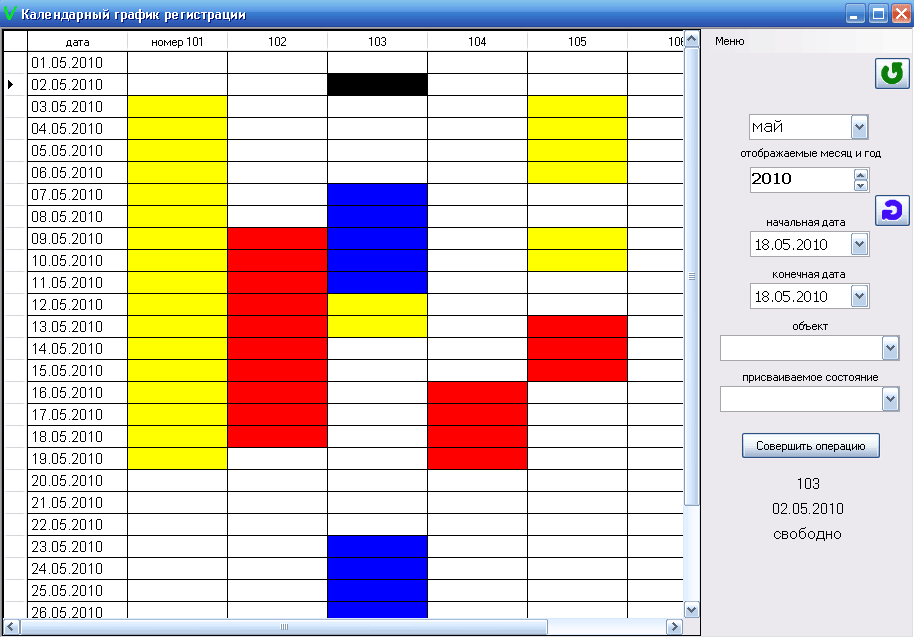Click the vertical scrollbar down arrow
The width and height of the screenshot is (914, 638).
coord(691,610)
